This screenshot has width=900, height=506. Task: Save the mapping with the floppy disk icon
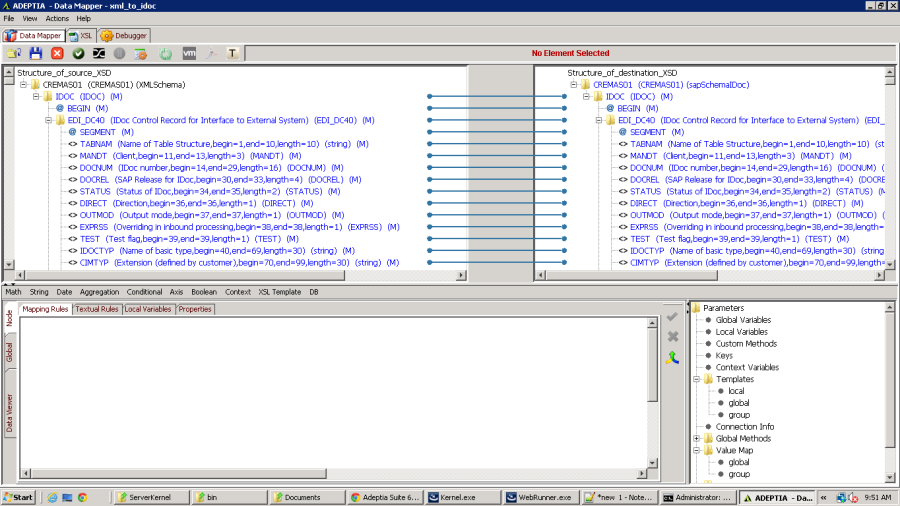pos(36,53)
